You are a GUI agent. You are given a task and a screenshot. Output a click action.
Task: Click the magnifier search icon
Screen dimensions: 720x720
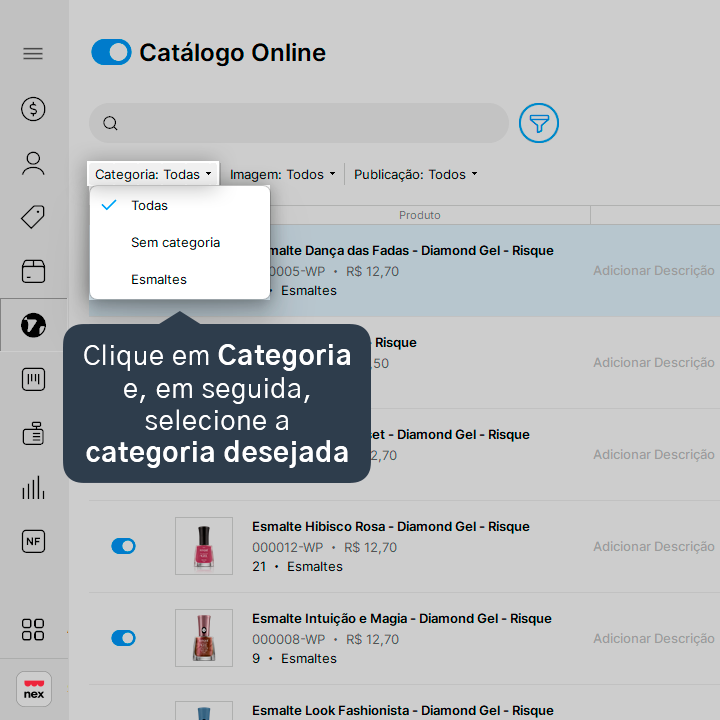[x=110, y=123]
